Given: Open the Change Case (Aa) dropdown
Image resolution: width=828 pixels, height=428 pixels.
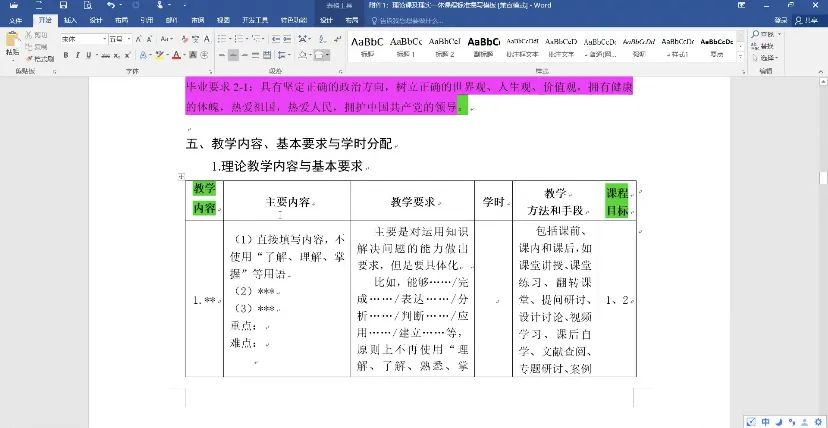Looking at the screenshot, I should [167, 39].
